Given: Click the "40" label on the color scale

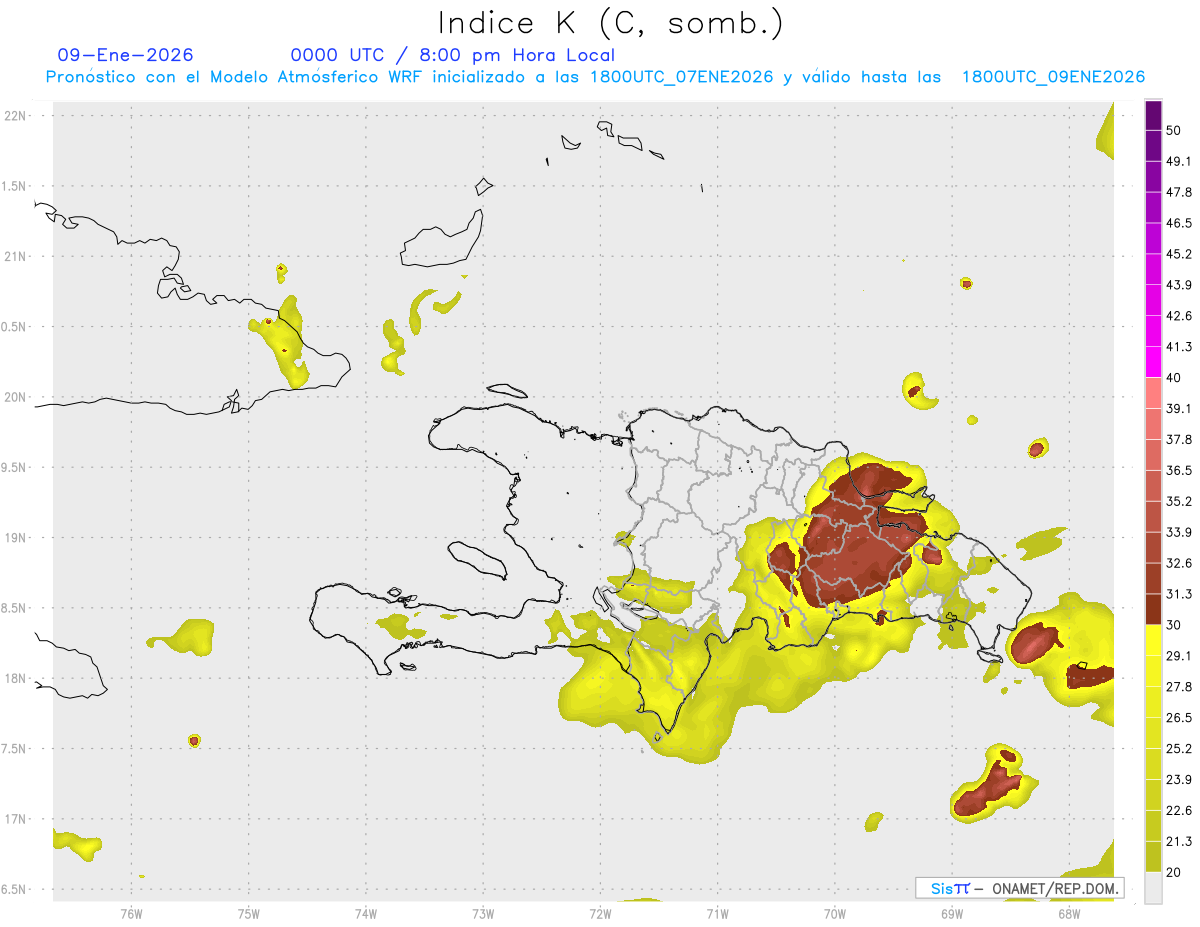Looking at the screenshot, I should pyautogui.click(x=1174, y=377).
